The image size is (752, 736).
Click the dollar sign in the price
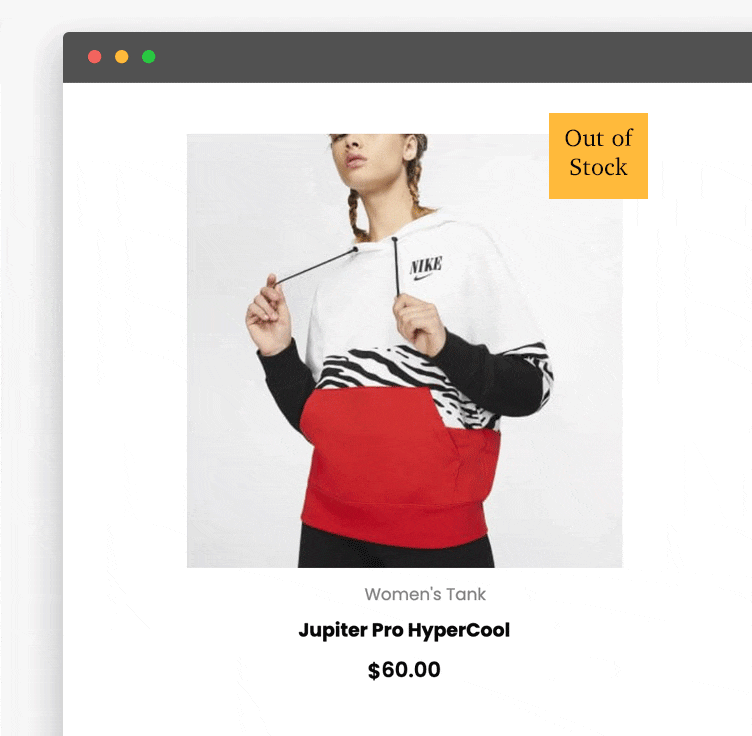(x=374, y=670)
